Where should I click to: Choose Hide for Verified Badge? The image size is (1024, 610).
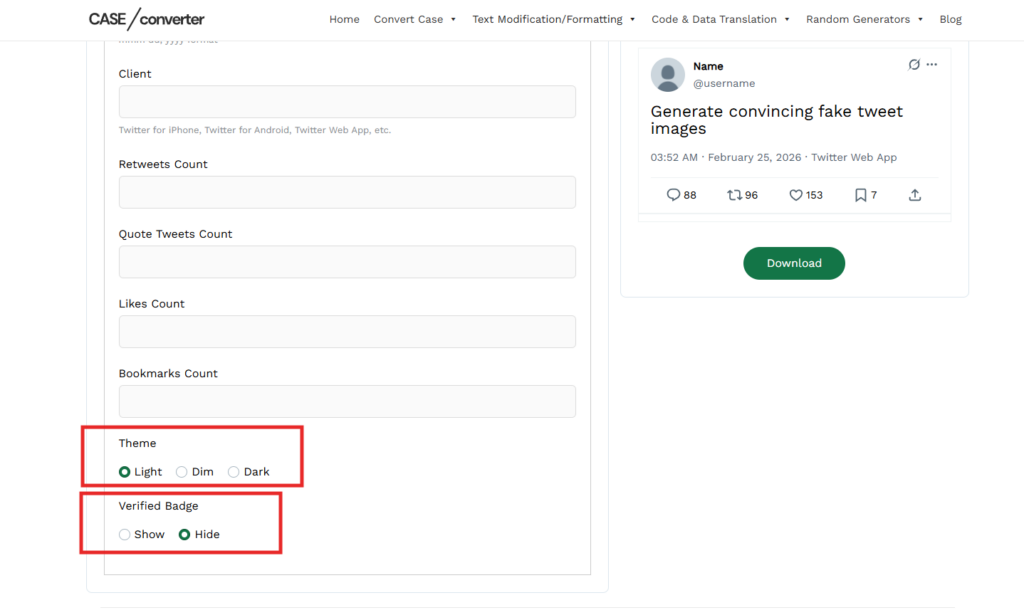[184, 534]
